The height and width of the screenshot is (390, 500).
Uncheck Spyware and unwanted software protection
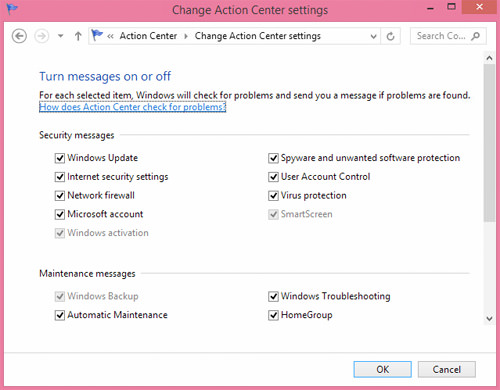273,158
